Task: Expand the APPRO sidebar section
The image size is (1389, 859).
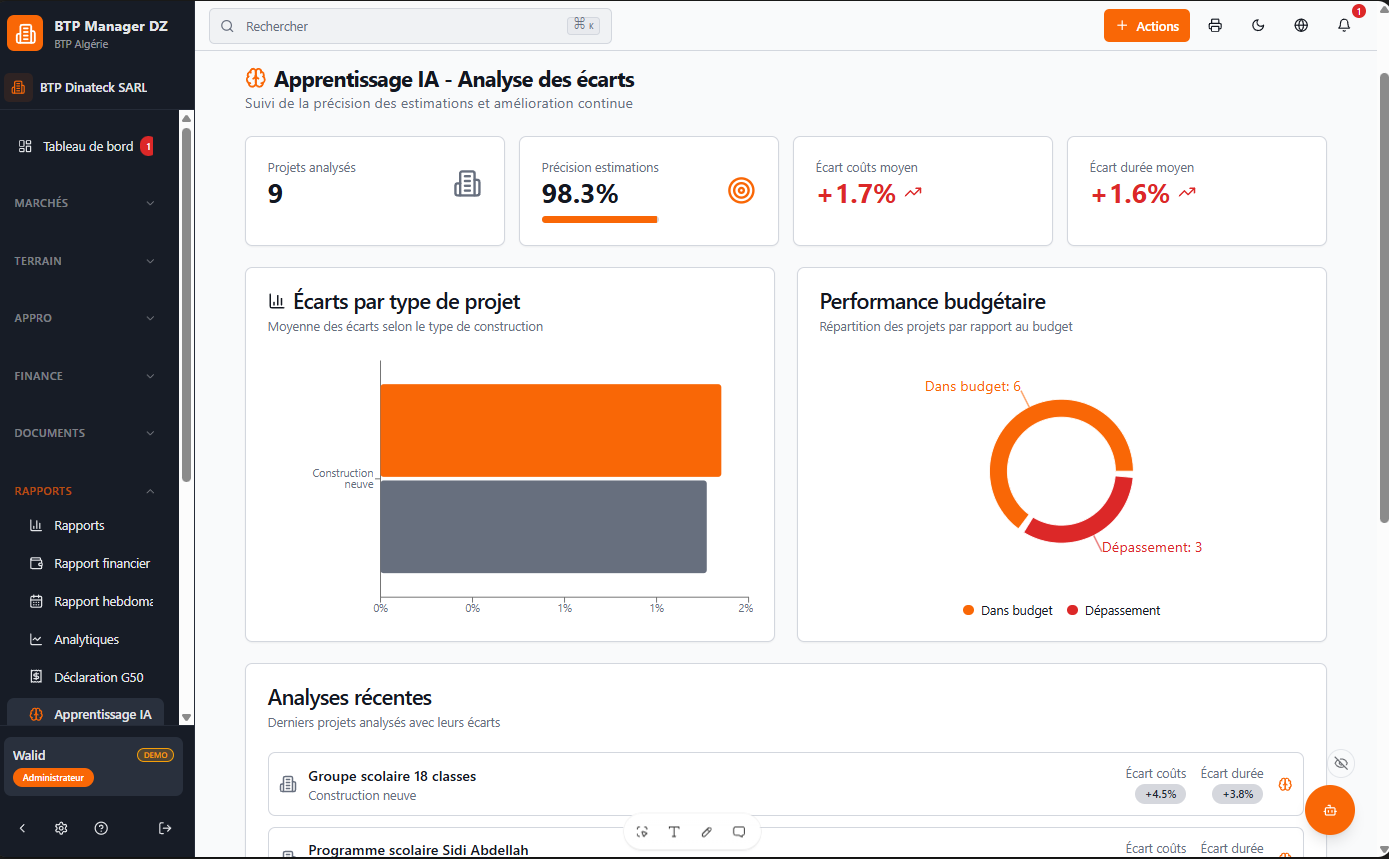Action: coord(85,318)
